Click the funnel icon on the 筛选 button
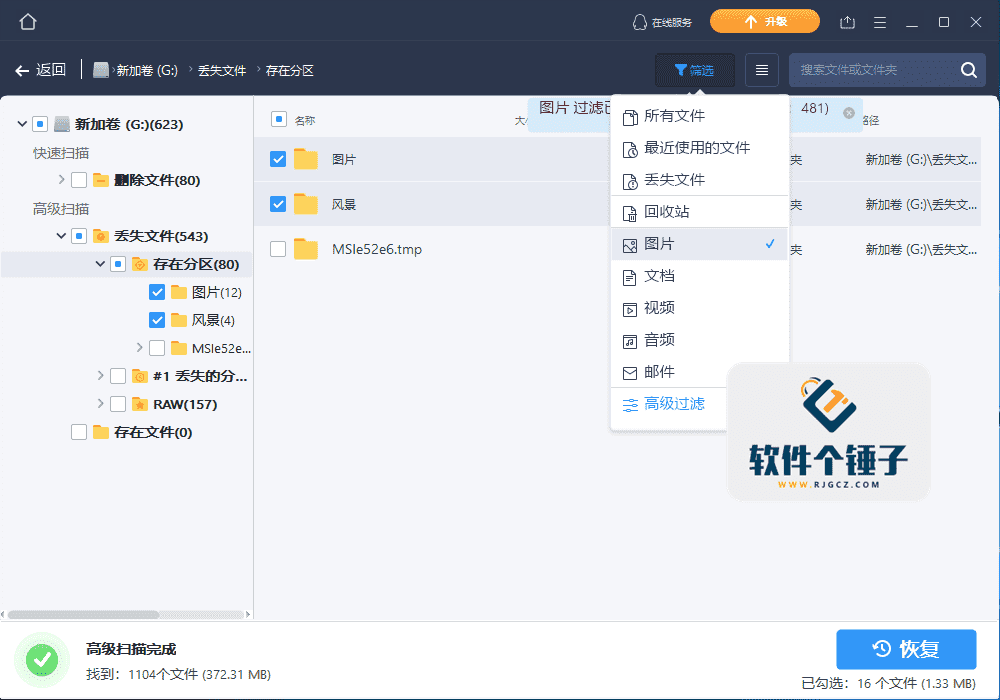 [x=679, y=69]
